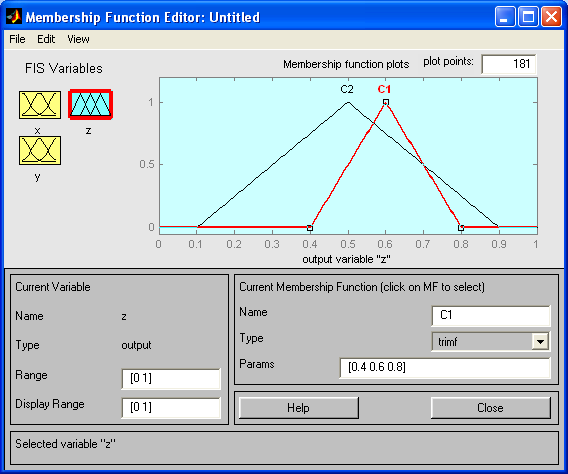The height and width of the screenshot is (474, 568).
Task: Click the 'Membership function plots' heading
Action: pyautogui.click(x=346, y=64)
